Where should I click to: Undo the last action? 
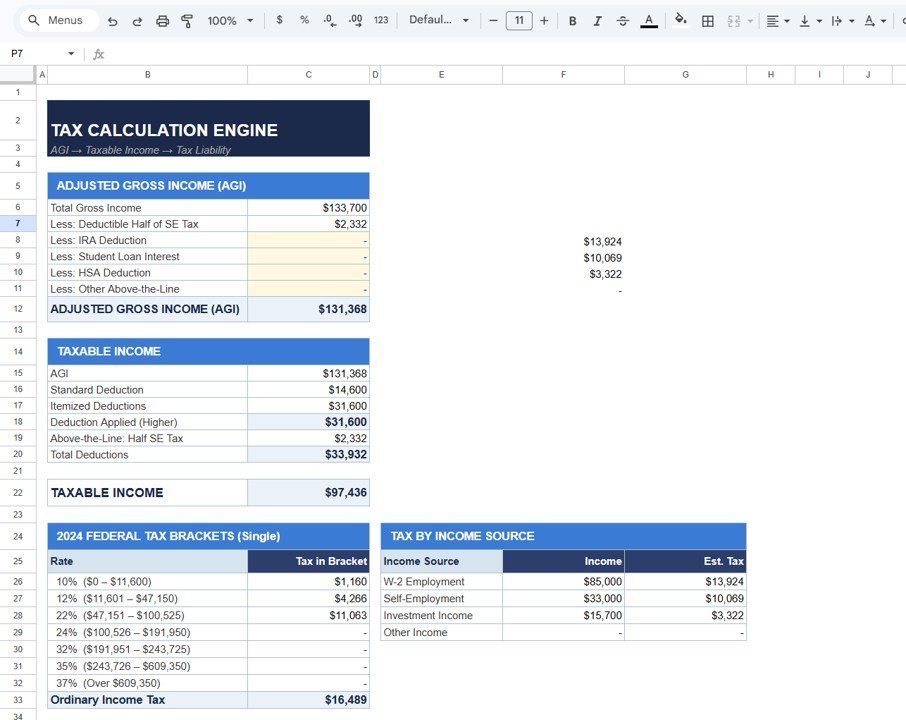pyautogui.click(x=111, y=19)
